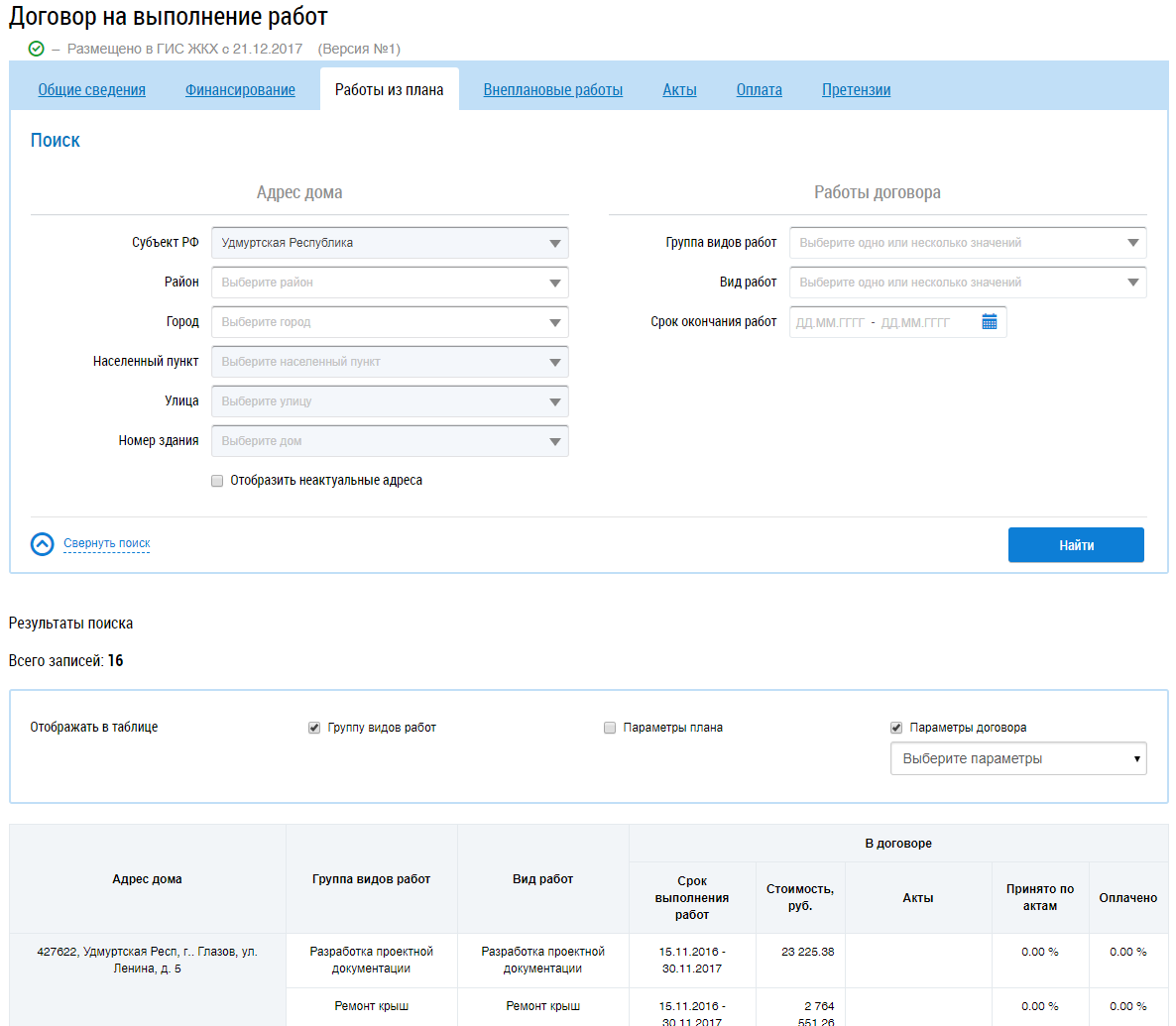The image size is (1176, 1026).
Task: Open the 'Акты' tab
Action: (679, 90)
